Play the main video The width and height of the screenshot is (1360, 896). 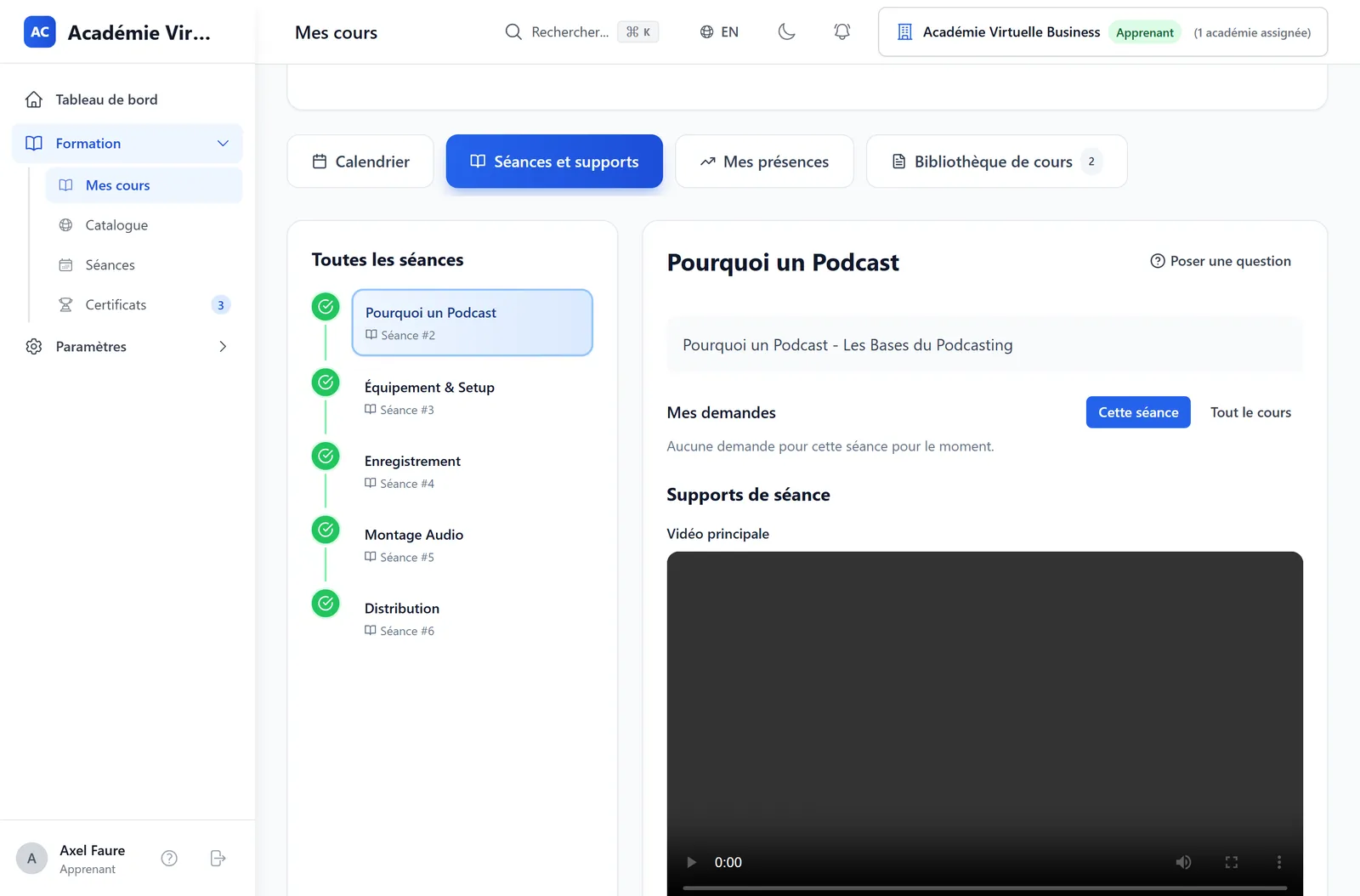(x=691, y=862)
